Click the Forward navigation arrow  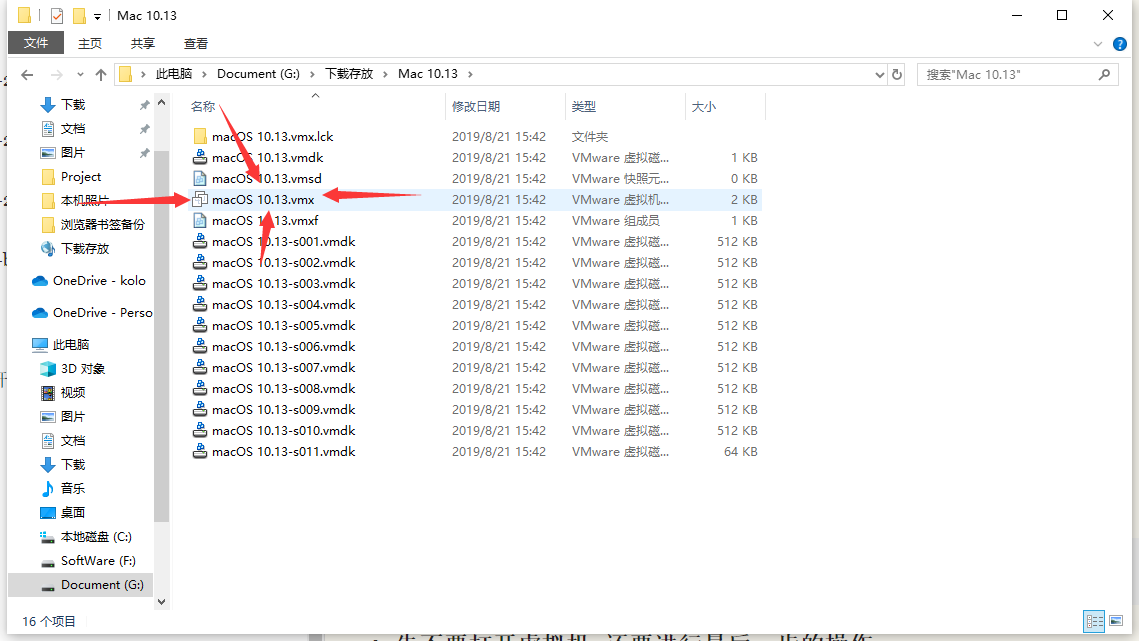coord(56,74)
